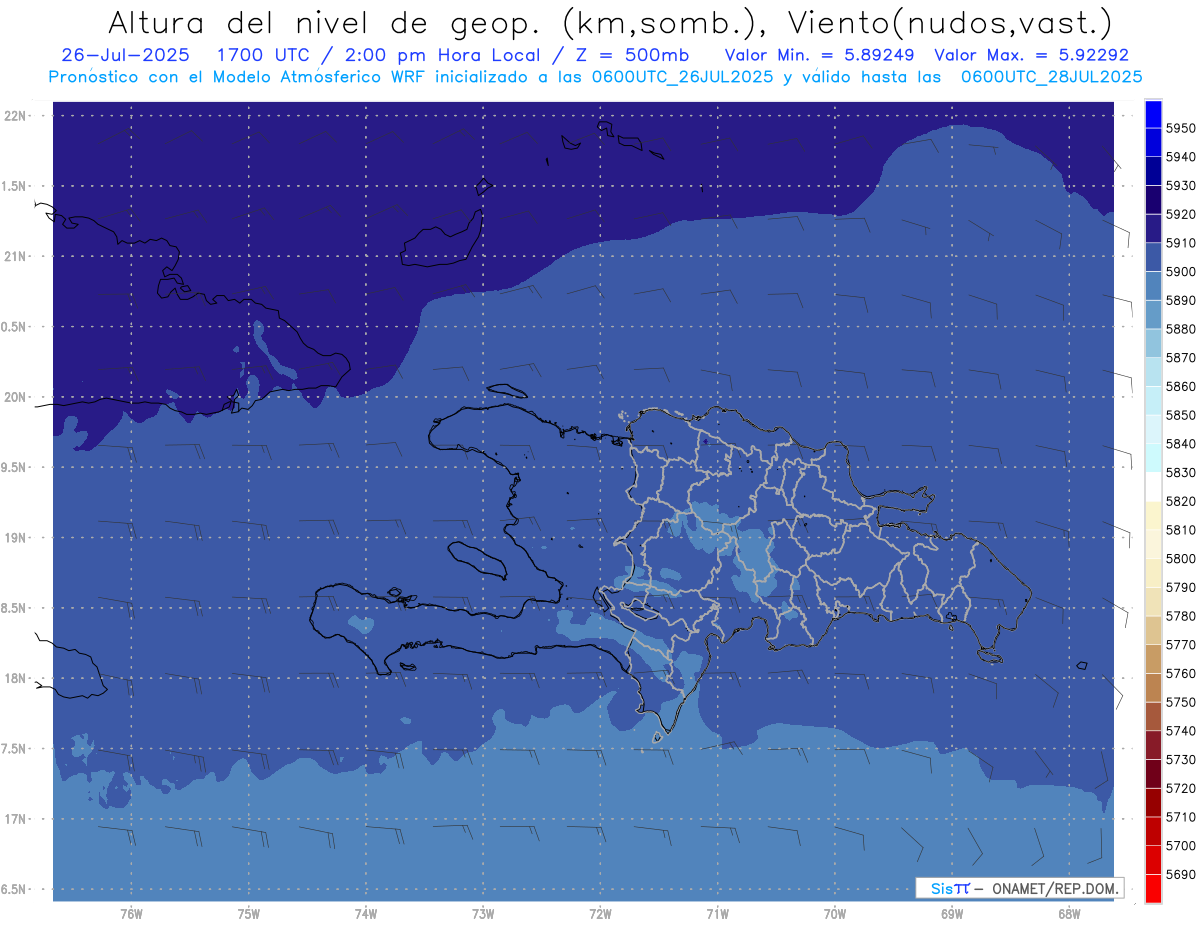Click the 19N latitude axis label

pyautogui.click(x=17, y=538)
